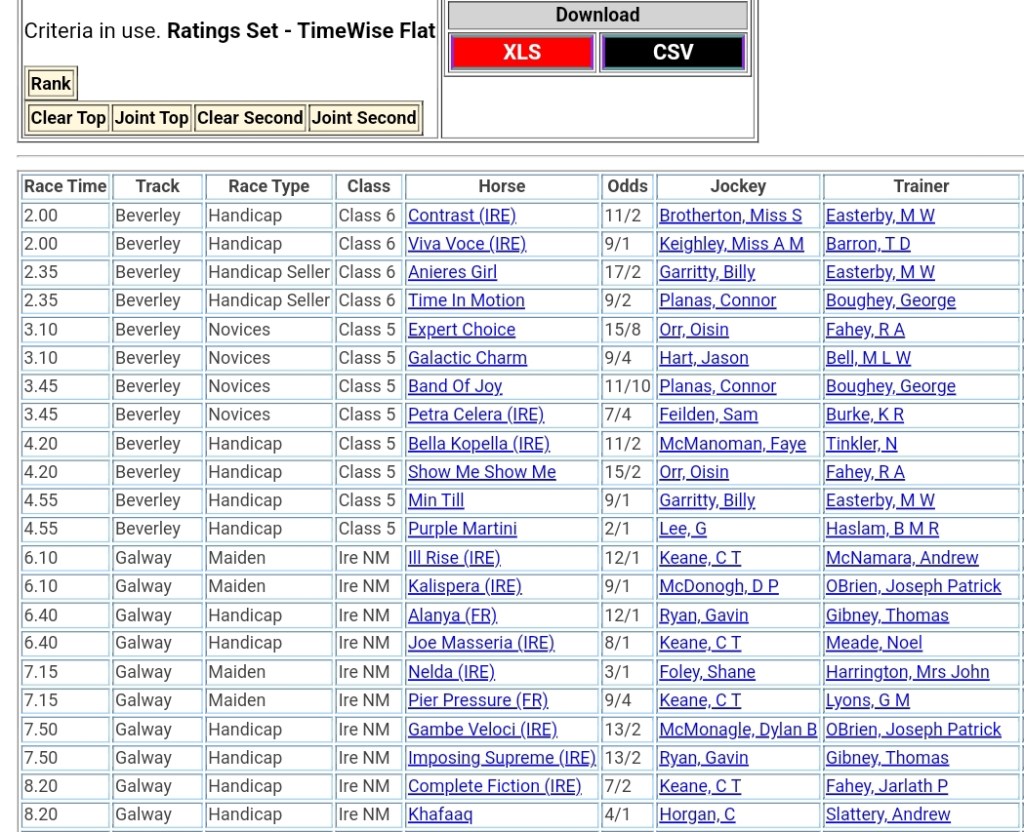This screenshot has width=1024, height=832.
Task: Open horse Anieres Girl link
Action: (x=452, y=272)
